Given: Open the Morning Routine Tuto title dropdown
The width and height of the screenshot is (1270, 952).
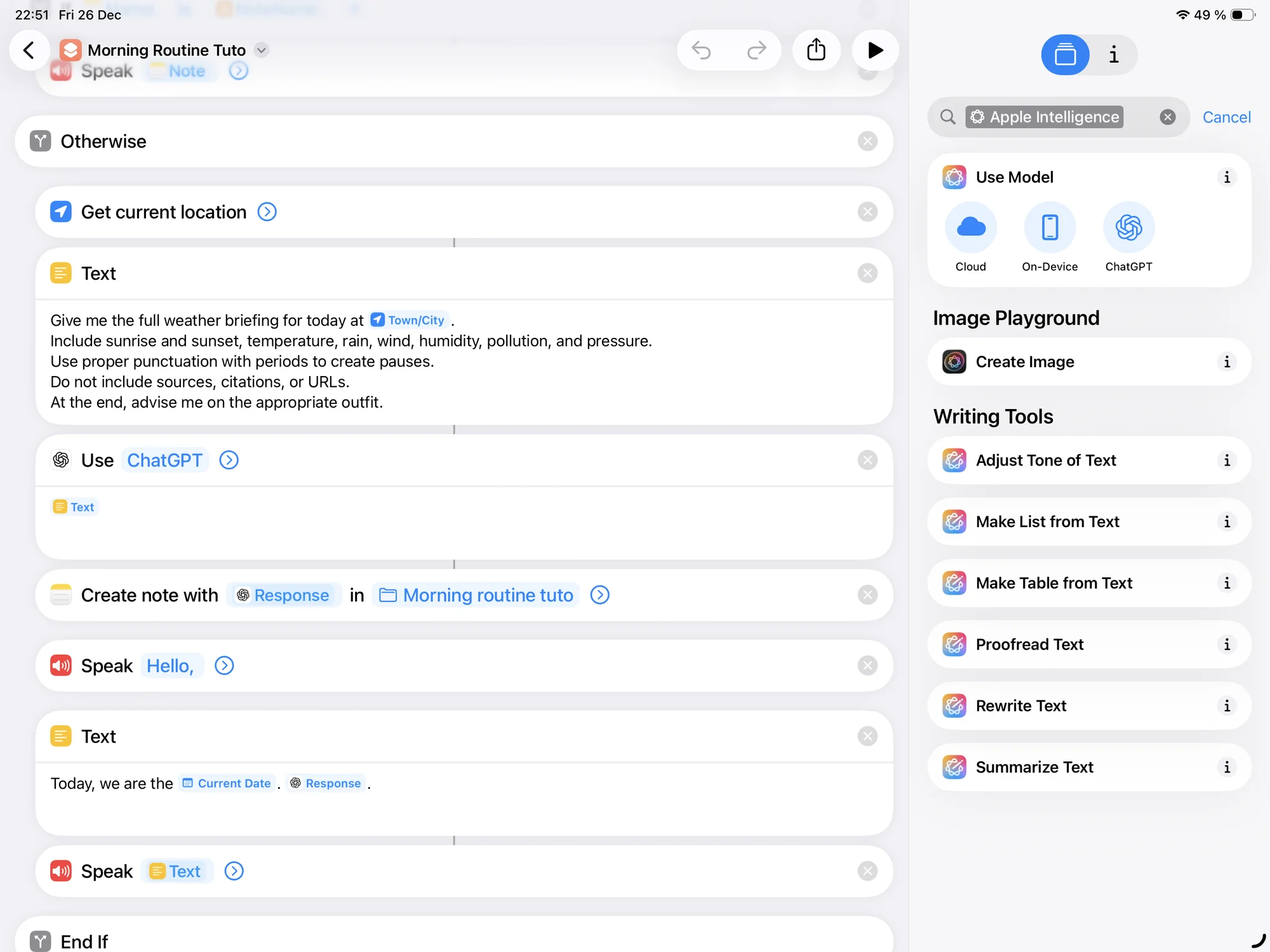Looking at the screenshot, I should point(261,50).
